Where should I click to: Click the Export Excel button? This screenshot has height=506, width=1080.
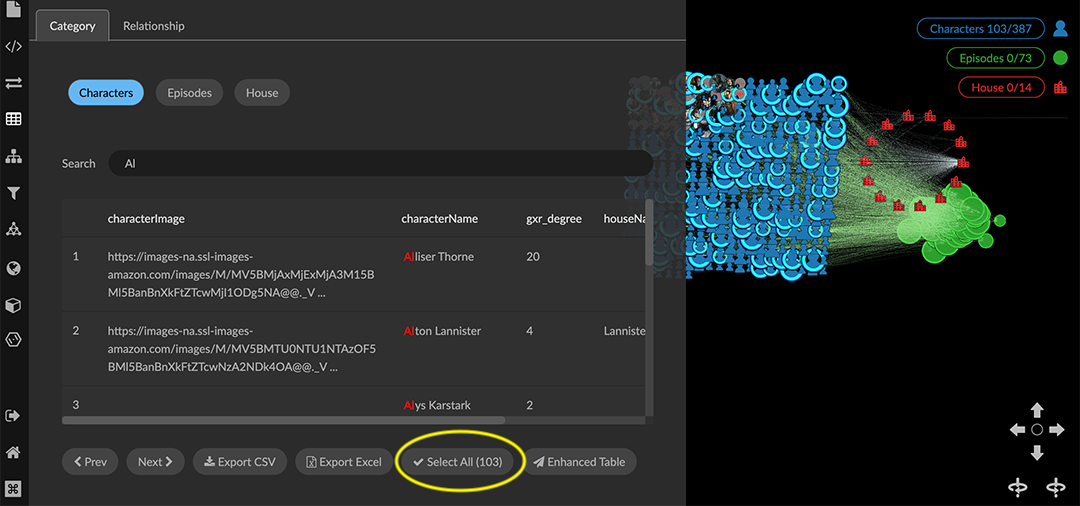point(344,462)
